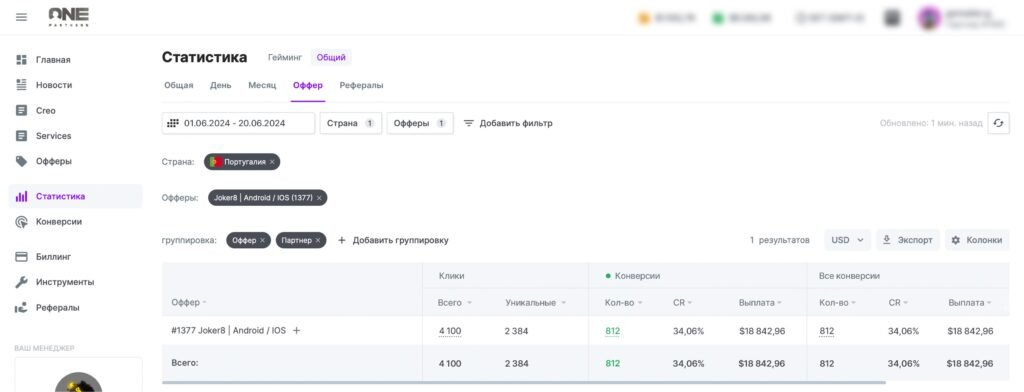The width and height of the screenshot is (1024, 392).
Task: Select the Месяц tab
Action: [x=262, y=86]
